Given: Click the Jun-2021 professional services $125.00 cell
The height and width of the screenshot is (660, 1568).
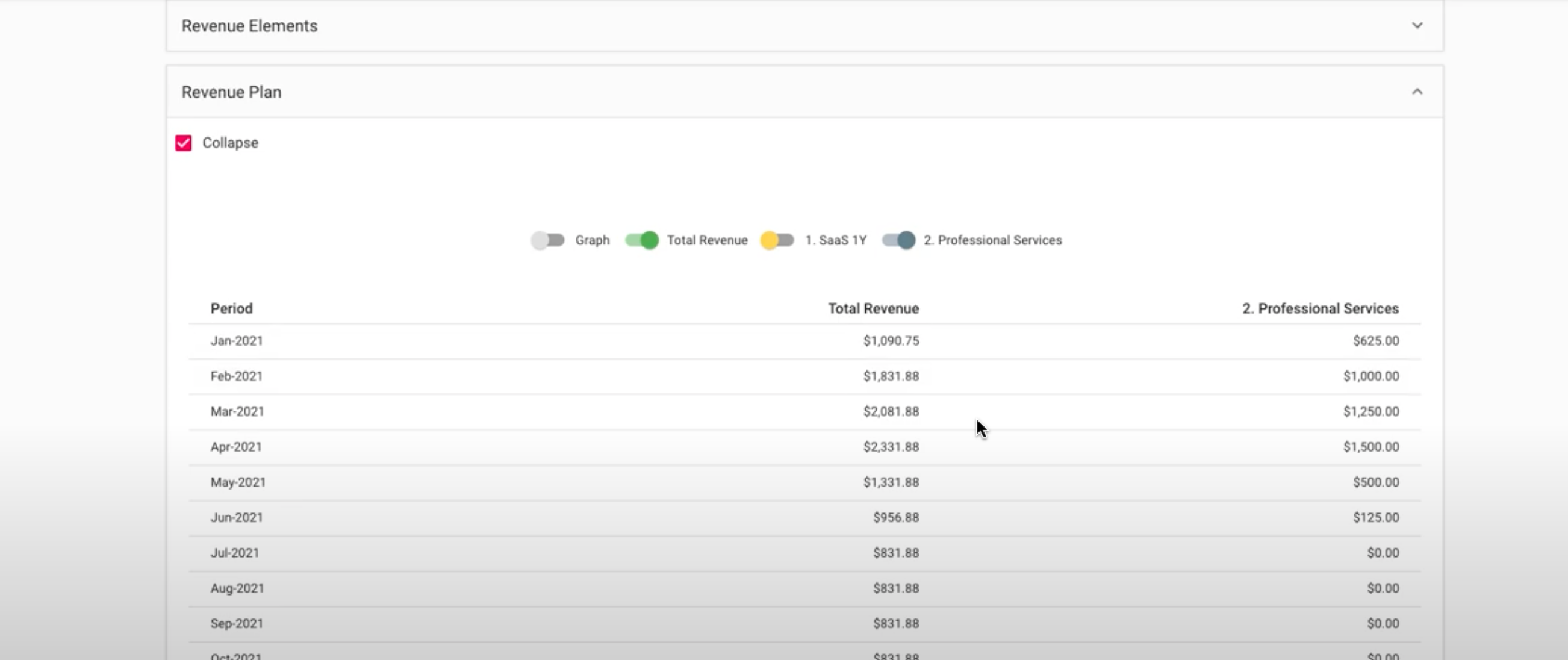Looking at the screenshot, I should [x=1376, y=517].
